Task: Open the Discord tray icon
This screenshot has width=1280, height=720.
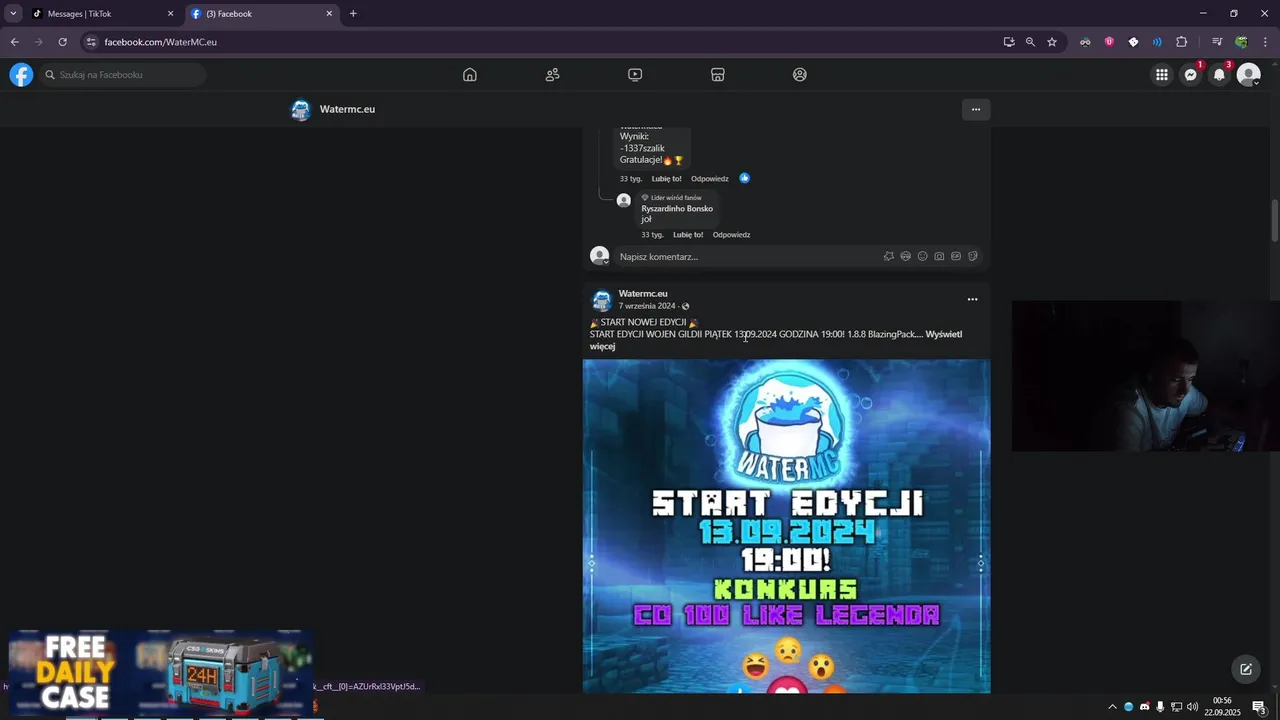Action: tap(1144, 707)
